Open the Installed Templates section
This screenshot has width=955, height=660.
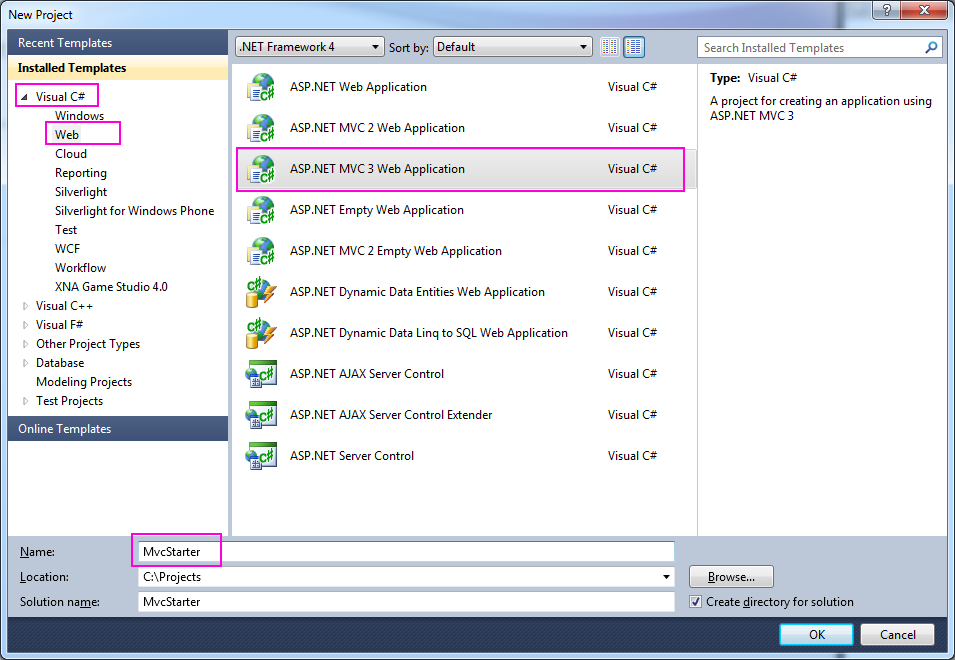pyautogui.click(x=118, y=68)
